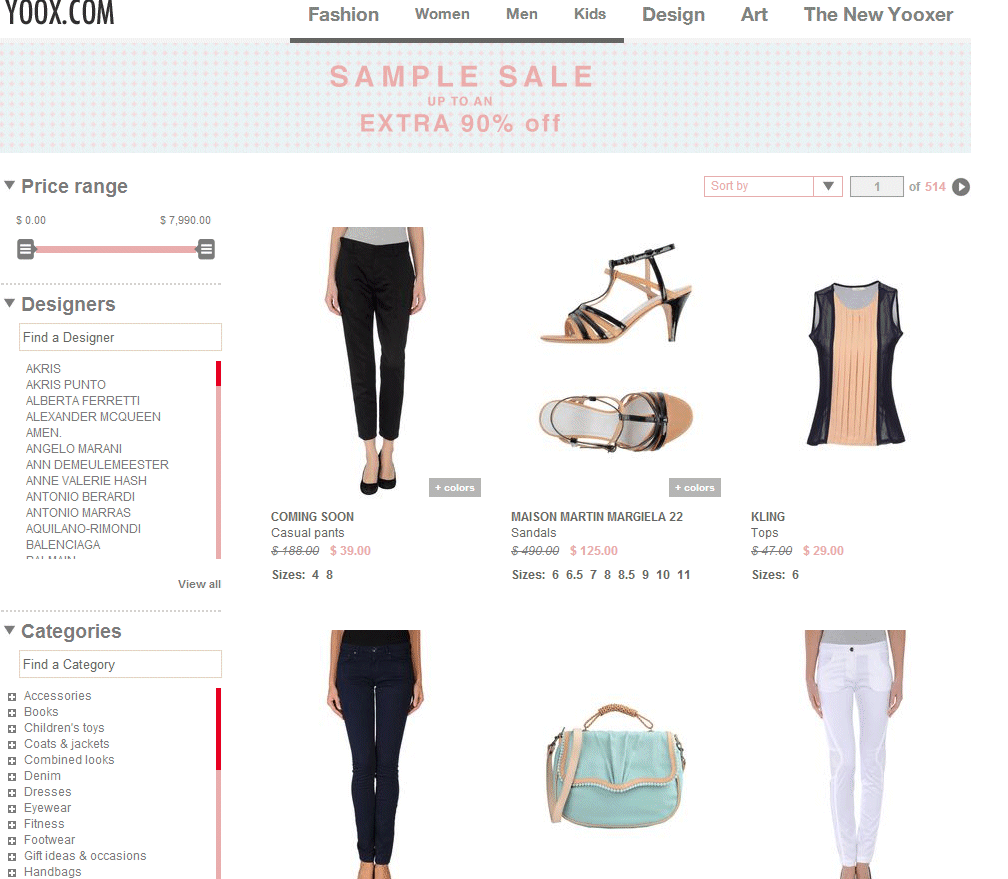Go to the next results page arrow
This screenshot has width=1008, height=879.
(960, 186)
